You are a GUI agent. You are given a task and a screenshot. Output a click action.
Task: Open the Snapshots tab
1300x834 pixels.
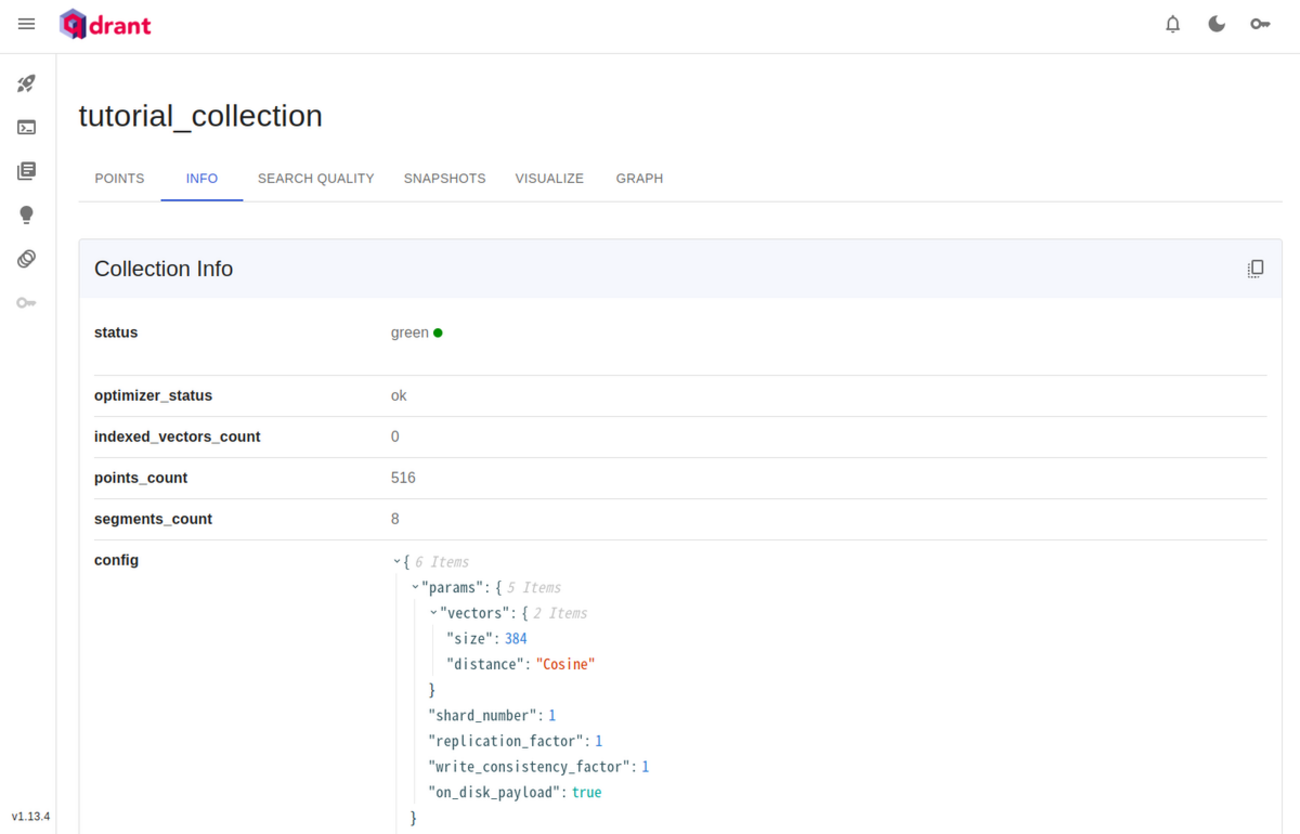pos(445,178)
